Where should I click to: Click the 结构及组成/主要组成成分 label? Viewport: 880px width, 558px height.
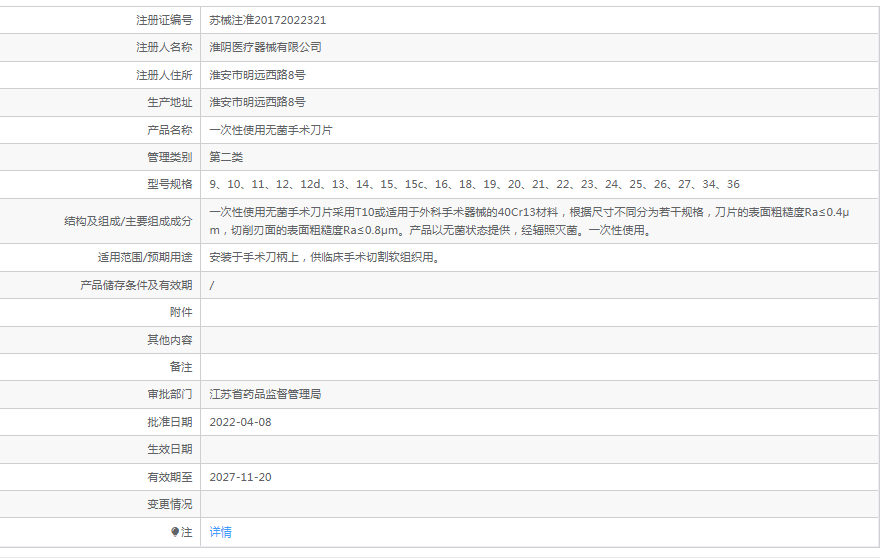(128, 221)
